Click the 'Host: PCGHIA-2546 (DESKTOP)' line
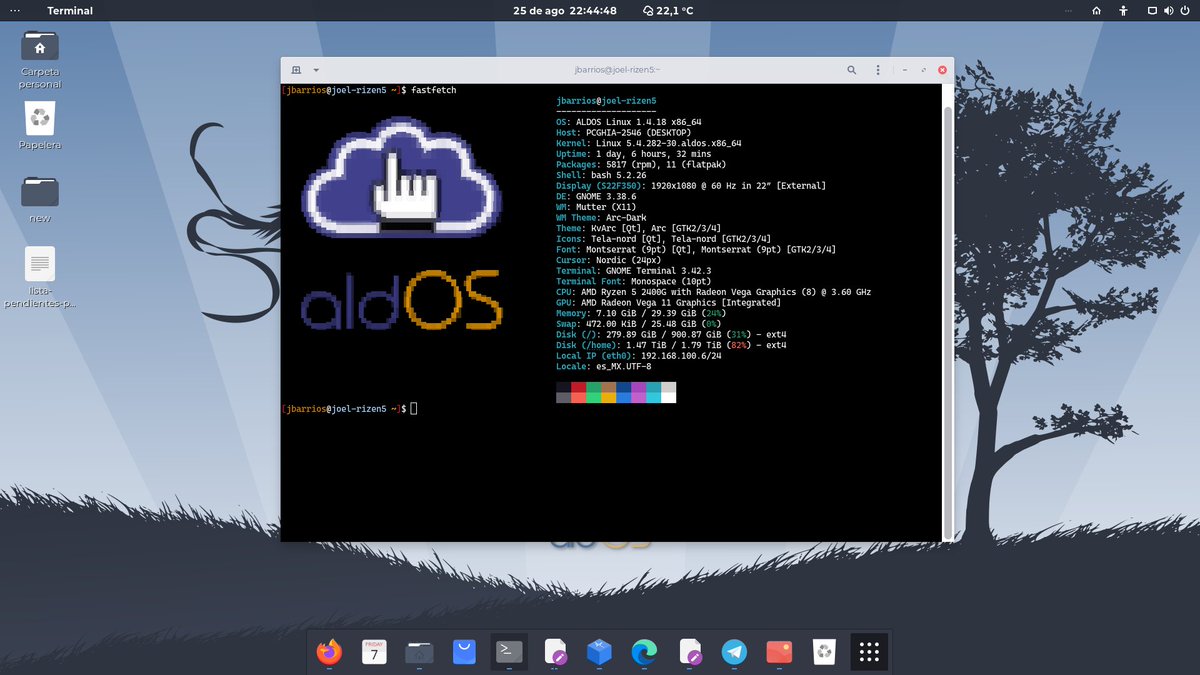 [623, 133]
